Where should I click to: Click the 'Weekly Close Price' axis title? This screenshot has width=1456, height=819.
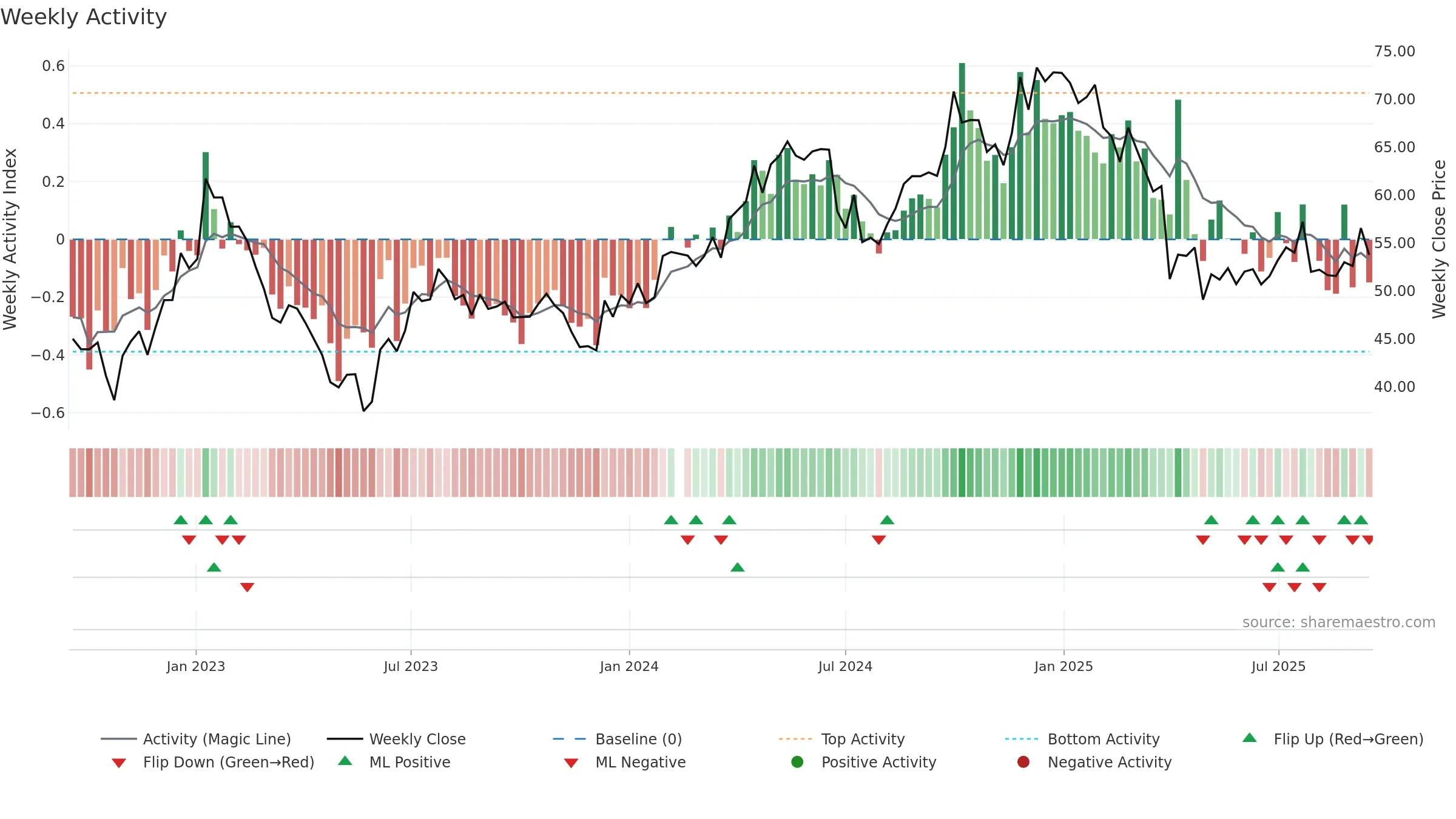[x=1439, y=239]
